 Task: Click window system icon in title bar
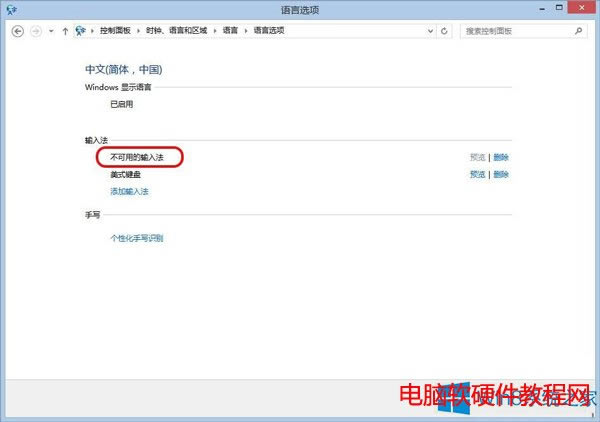(x=11, y=10)
